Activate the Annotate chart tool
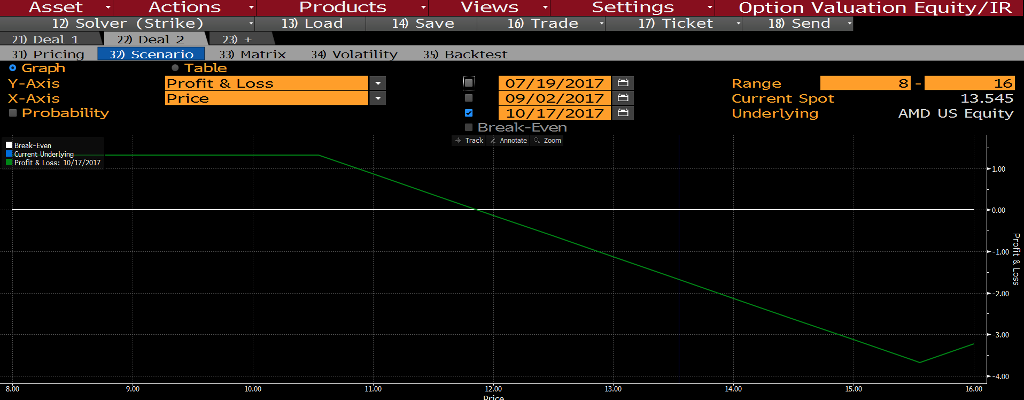 [x=509, y=141]
